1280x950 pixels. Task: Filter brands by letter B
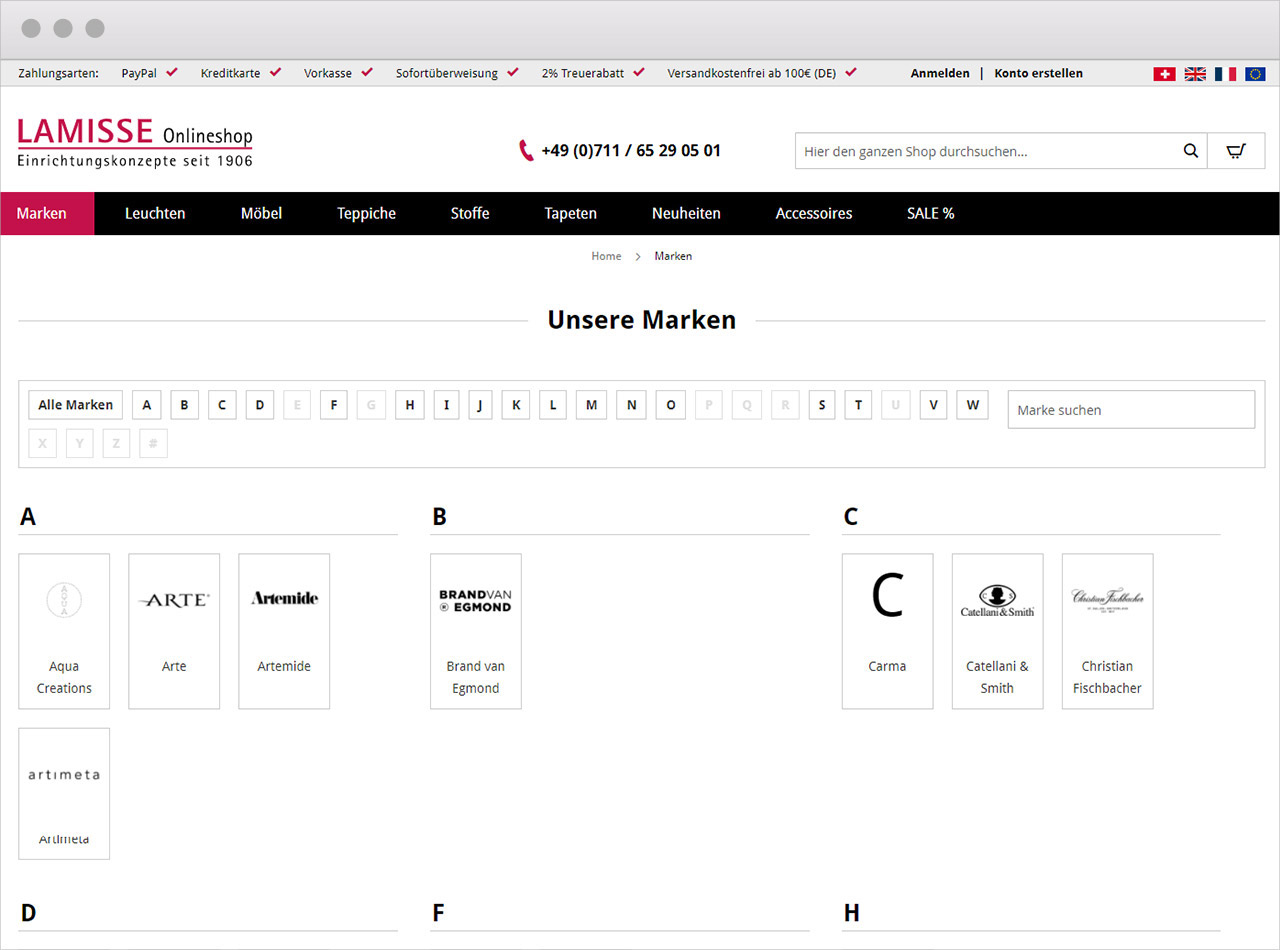point(184,405)
